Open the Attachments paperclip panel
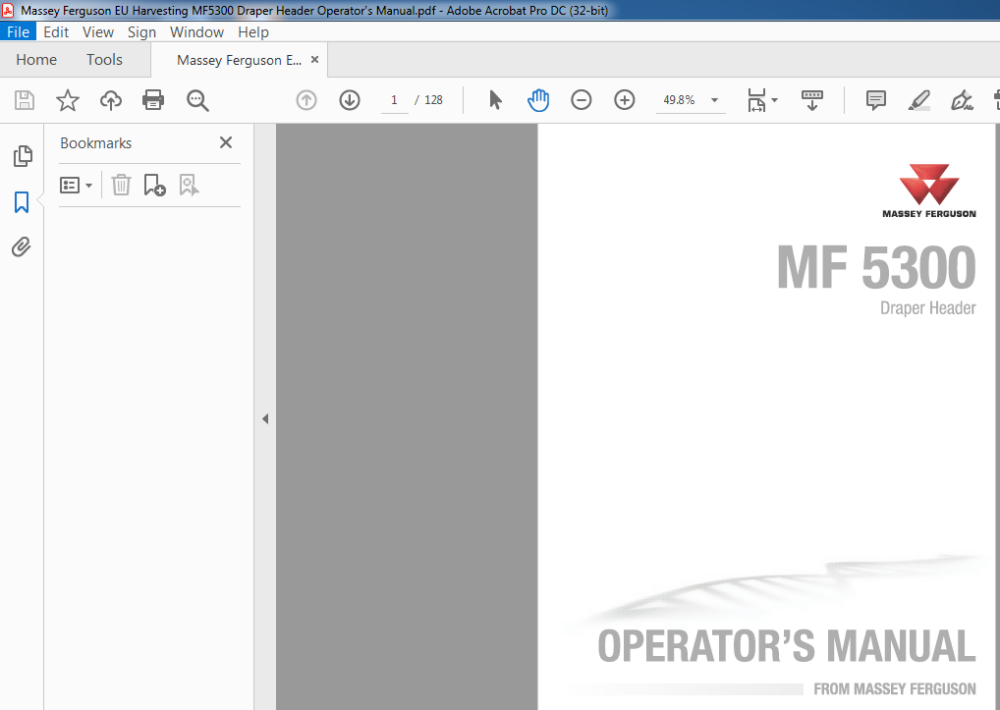1000x710 pixels. (x=22, y=247)
